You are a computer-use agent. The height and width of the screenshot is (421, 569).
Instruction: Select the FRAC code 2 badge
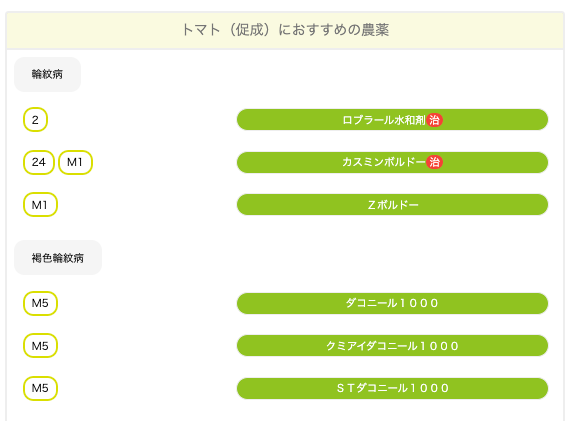[x=35, y=120]
